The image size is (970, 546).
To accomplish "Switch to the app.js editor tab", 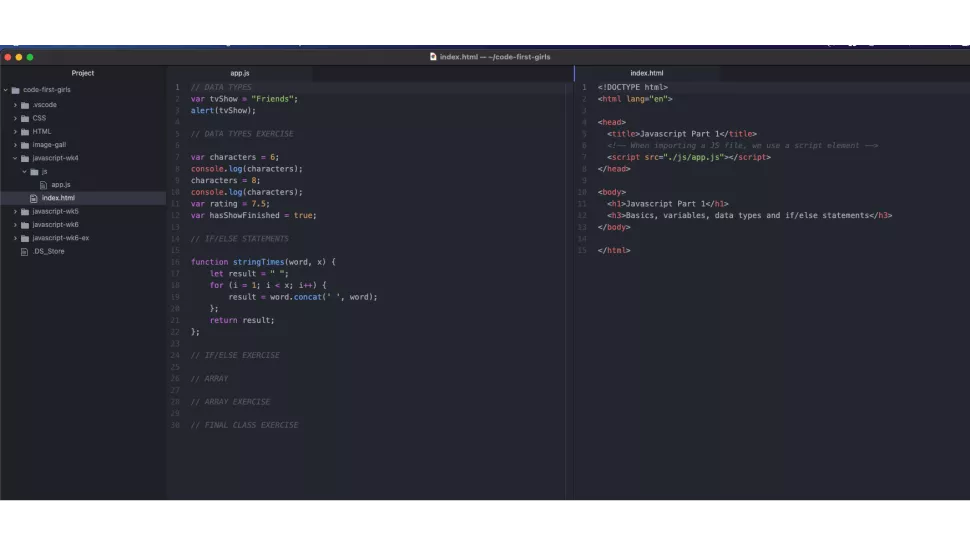I will [x=240, y=73].
